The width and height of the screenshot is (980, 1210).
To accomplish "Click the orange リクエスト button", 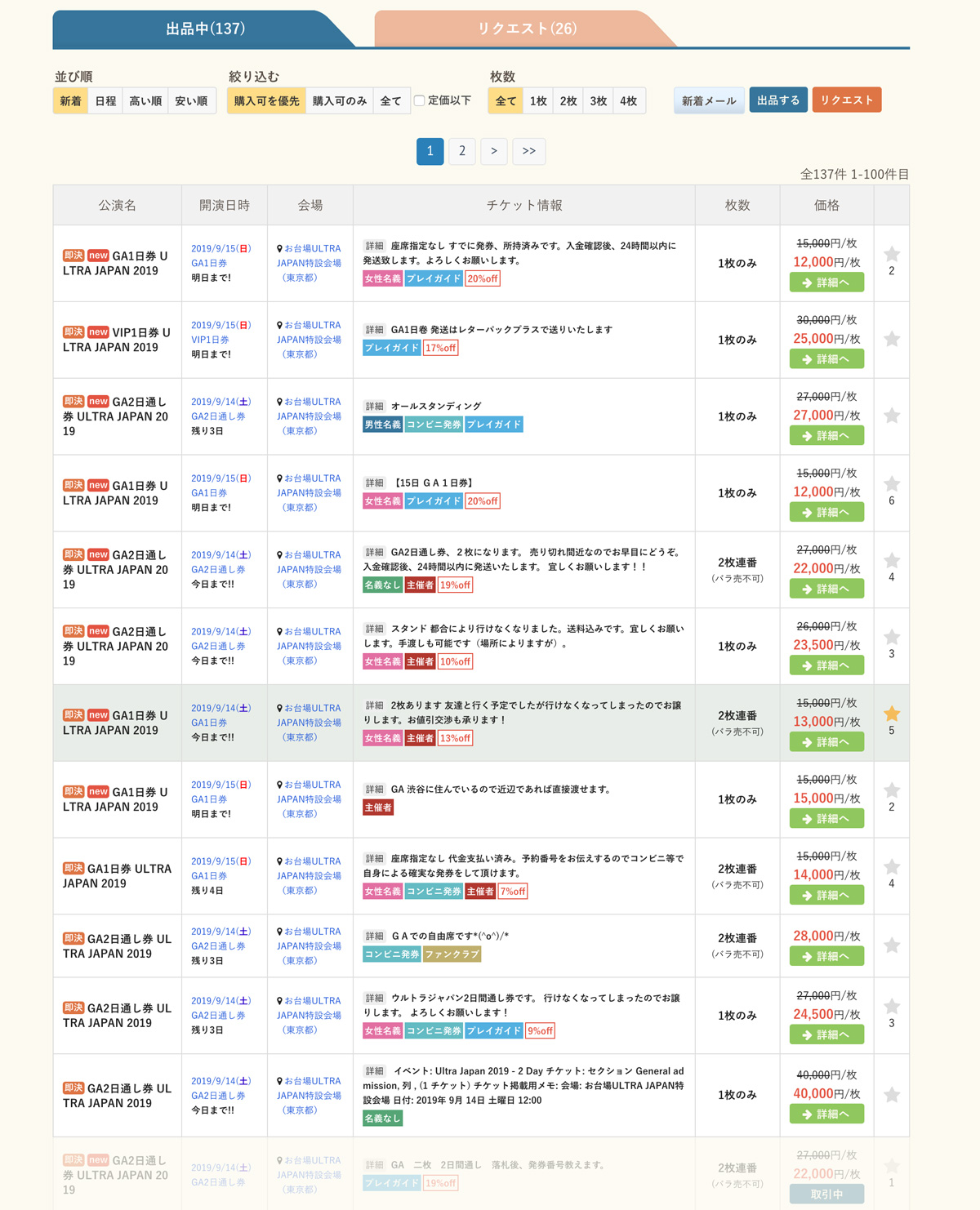I will (847, 100).
